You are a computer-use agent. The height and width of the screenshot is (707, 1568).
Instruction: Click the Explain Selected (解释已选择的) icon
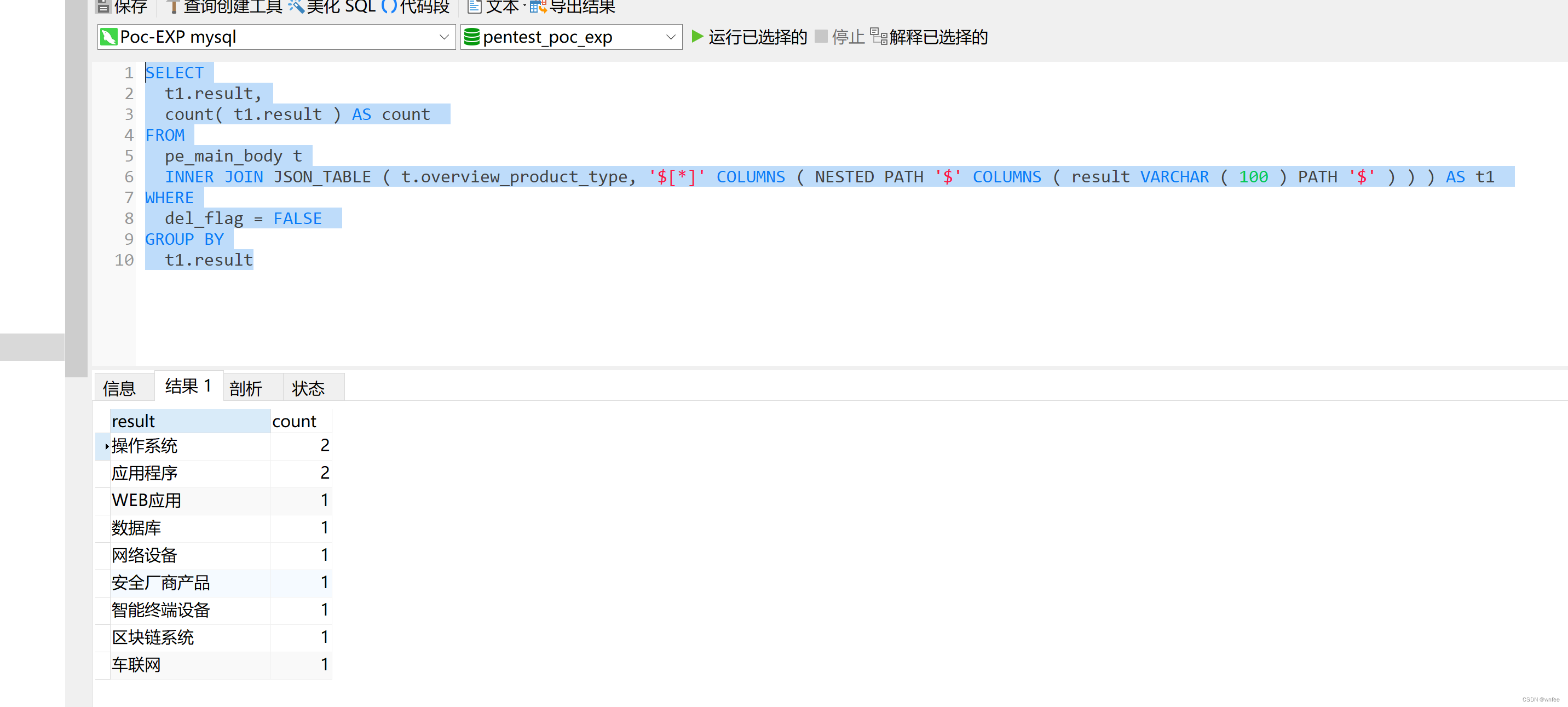click(878, 37)
